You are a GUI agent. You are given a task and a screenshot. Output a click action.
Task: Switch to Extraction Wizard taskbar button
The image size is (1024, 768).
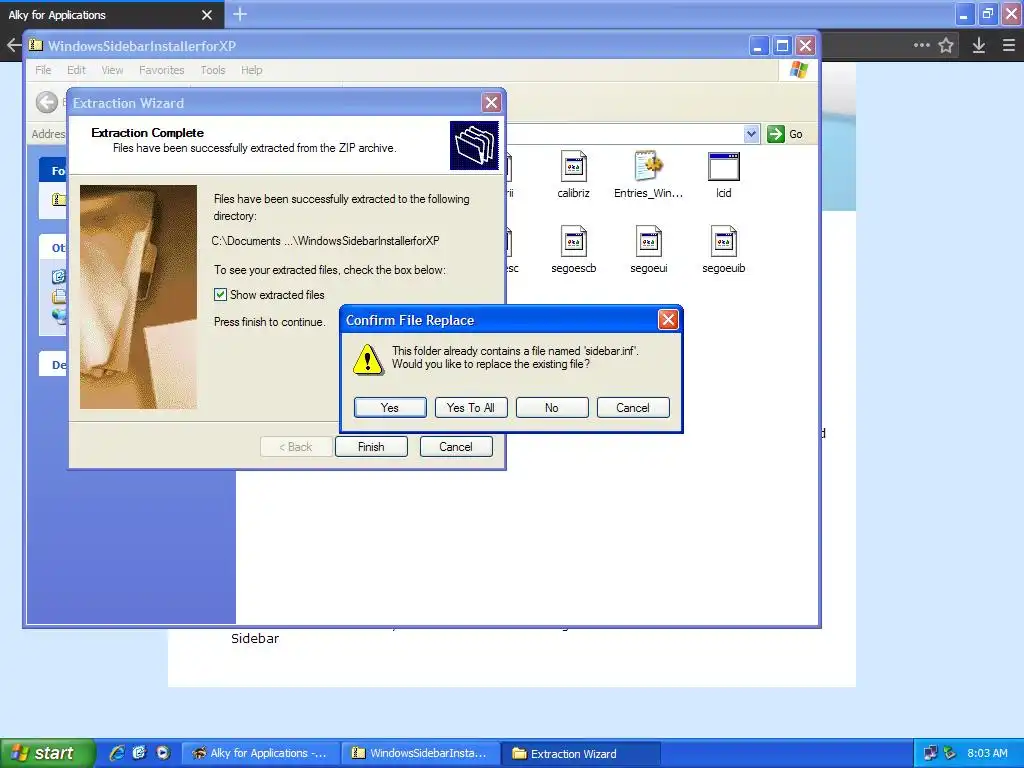(x=581, y=753)
